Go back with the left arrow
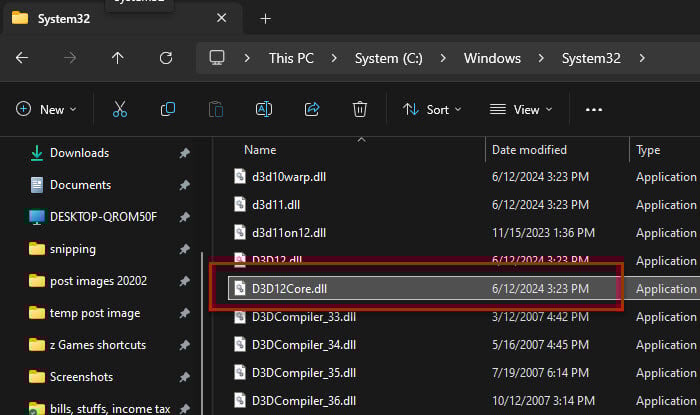This screenshot has height=415, width=700. pyautogui.click(x=22, y=58)
